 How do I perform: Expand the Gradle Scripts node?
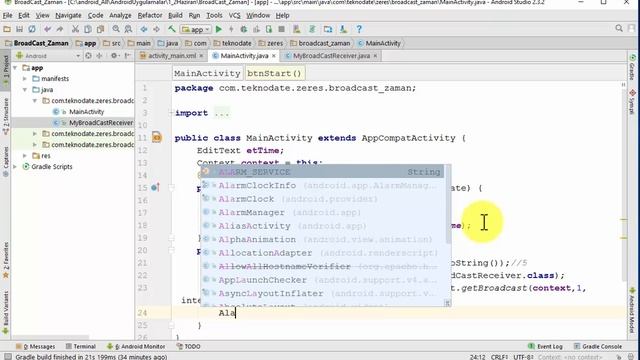pos(16,167)
